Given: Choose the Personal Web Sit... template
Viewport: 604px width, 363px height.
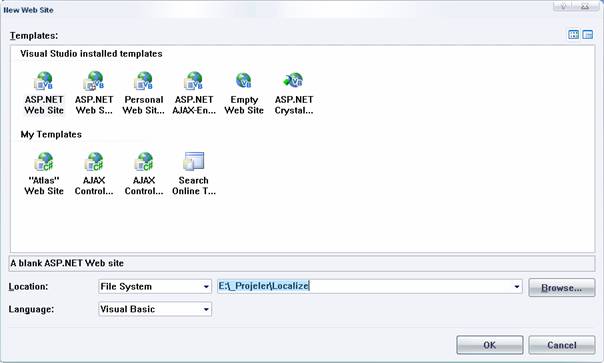Looking at the screenshot, I should 144,93.
